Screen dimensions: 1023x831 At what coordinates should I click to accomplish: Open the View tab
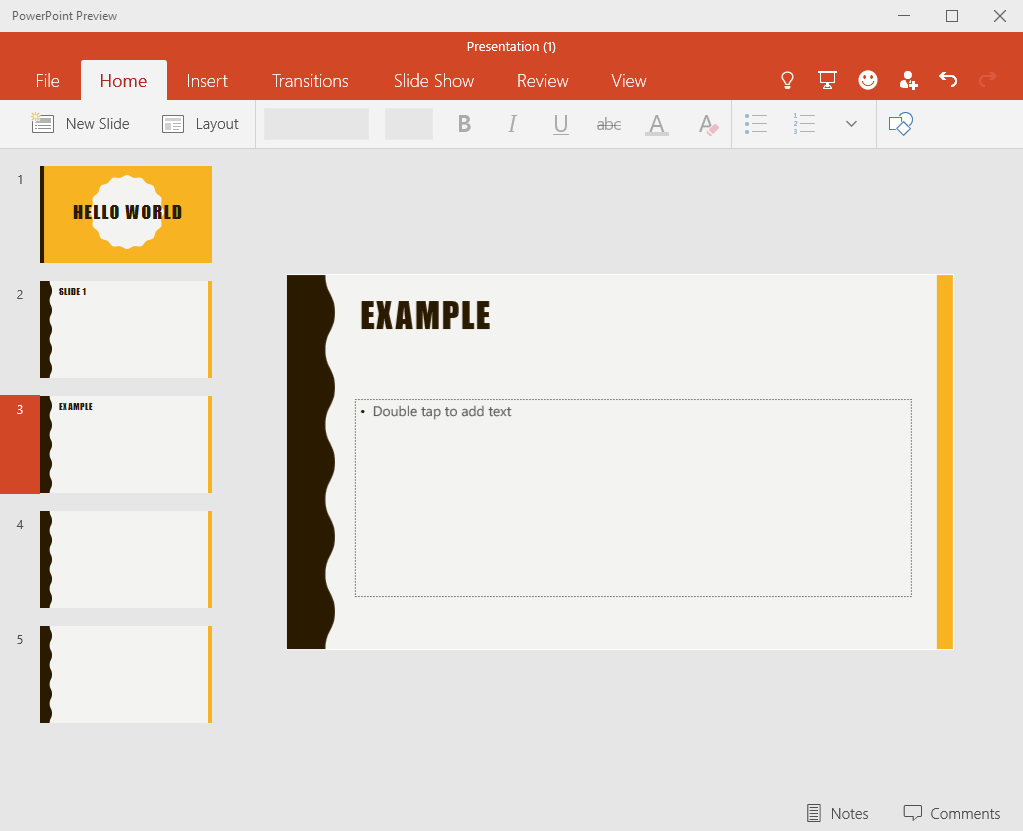[628, 81]
